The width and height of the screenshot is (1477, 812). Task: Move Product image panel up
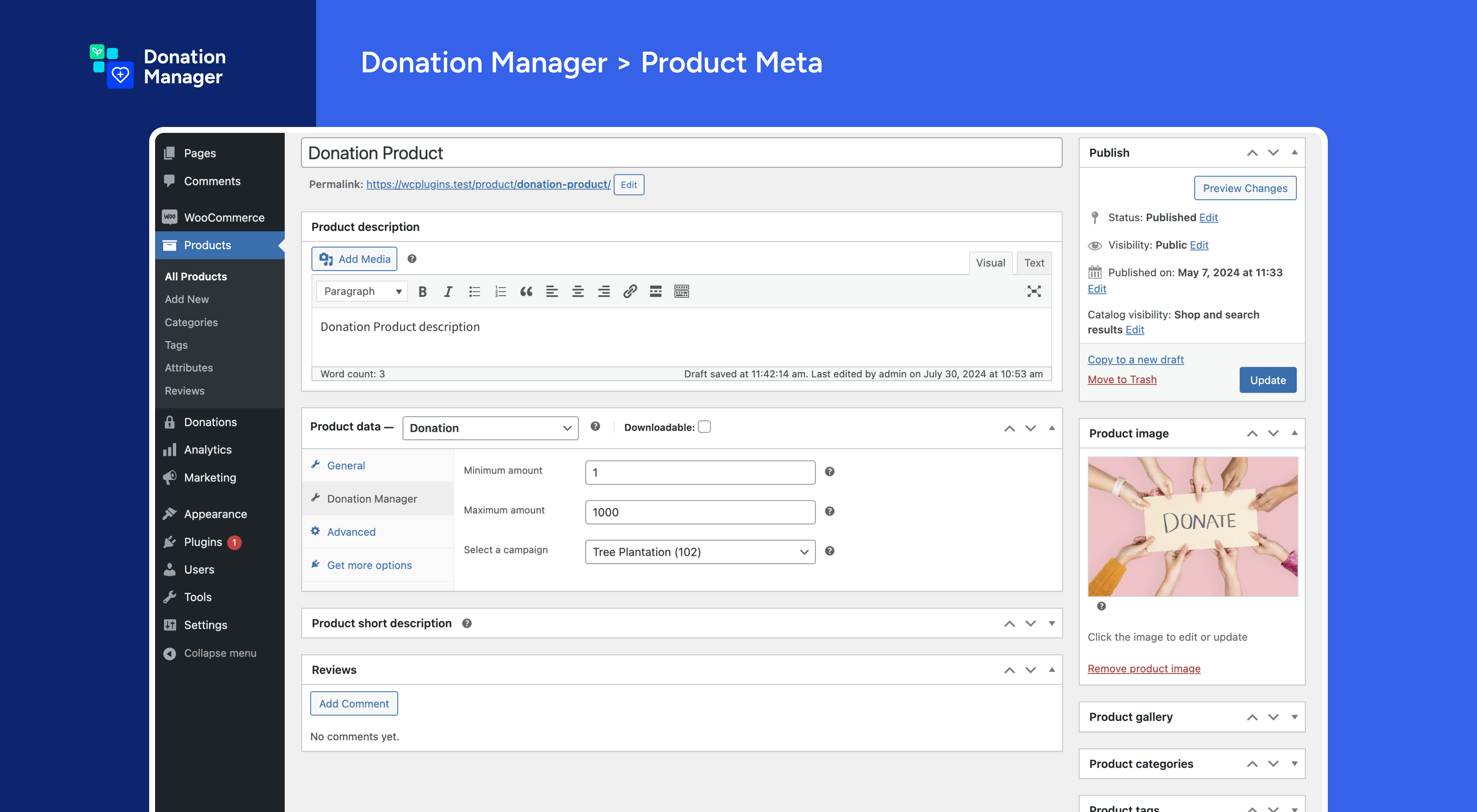[x=1252, y=433]
